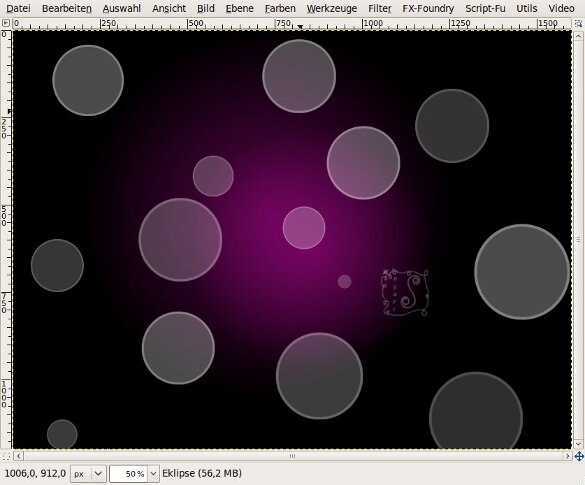Viewport: 585px width, 485px height.
Task: Open the Video menu
Action: 561,8
